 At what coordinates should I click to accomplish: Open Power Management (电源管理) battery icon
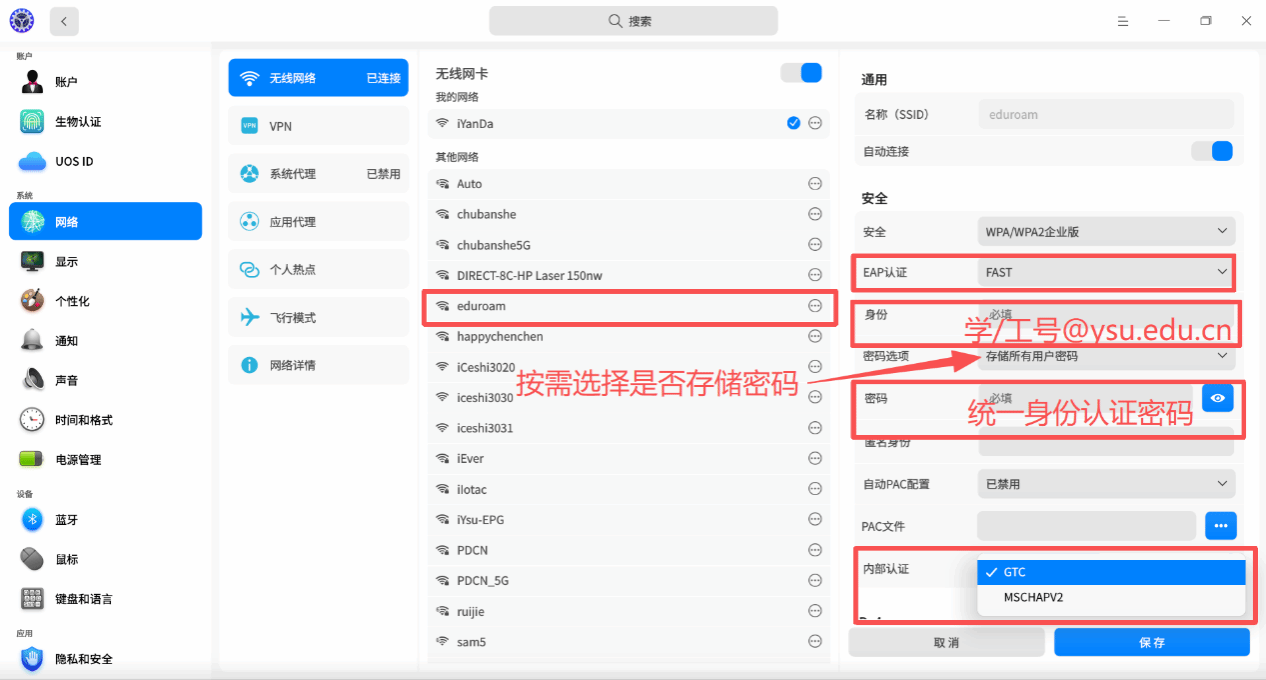click(32, 460)
